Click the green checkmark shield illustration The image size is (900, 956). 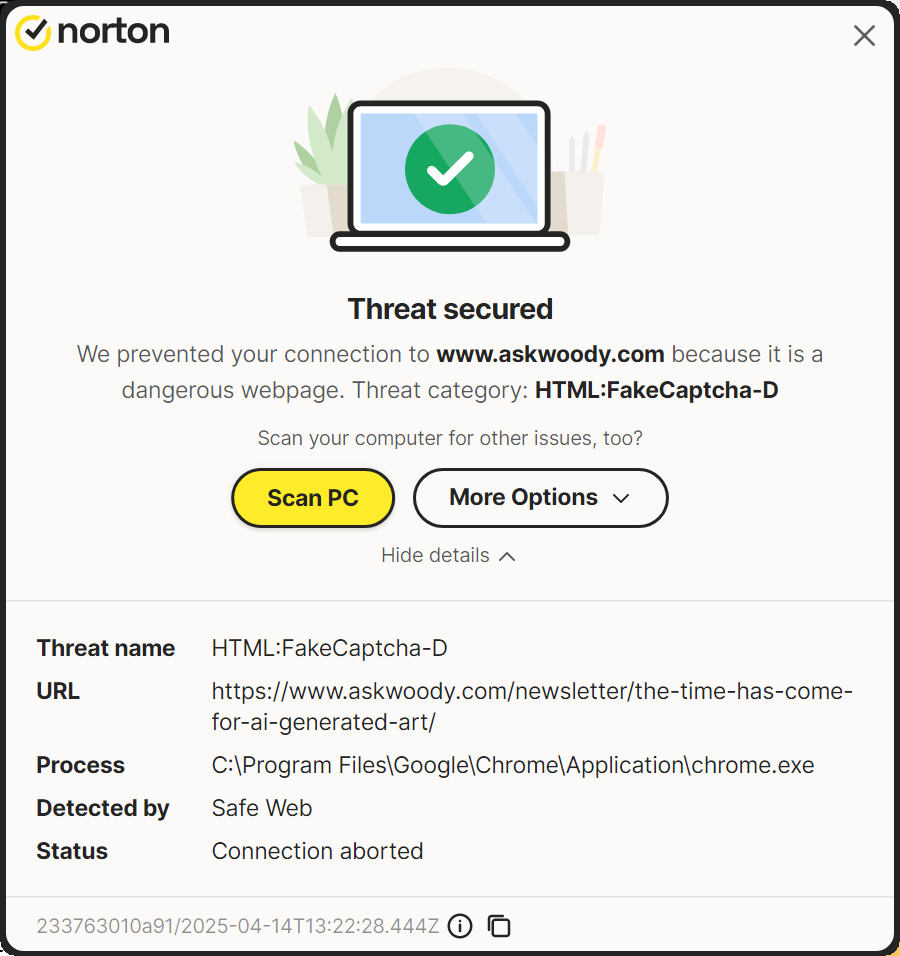point(450,168)
